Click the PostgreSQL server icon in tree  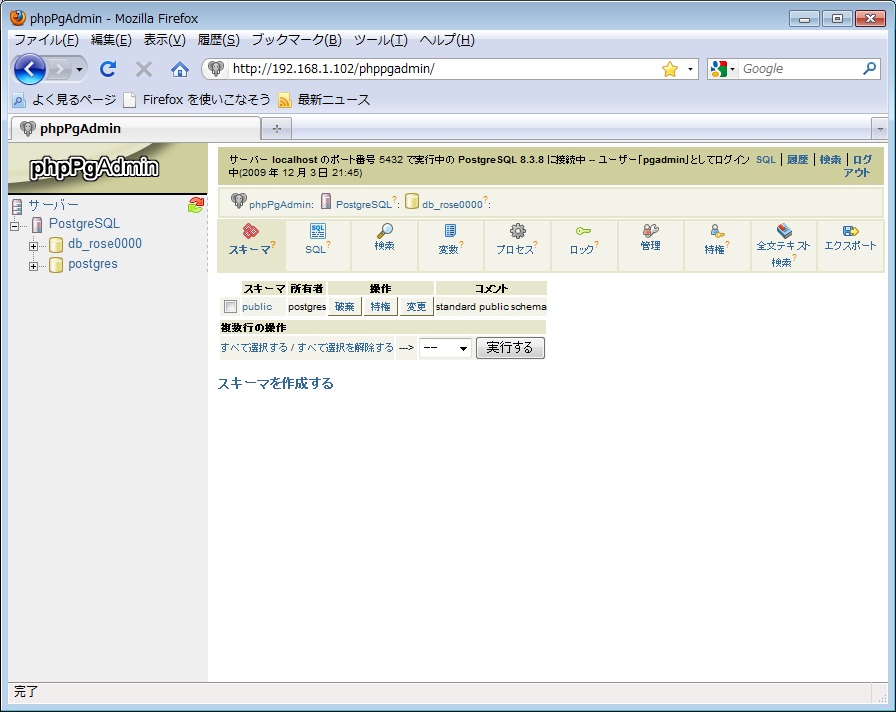37,225
